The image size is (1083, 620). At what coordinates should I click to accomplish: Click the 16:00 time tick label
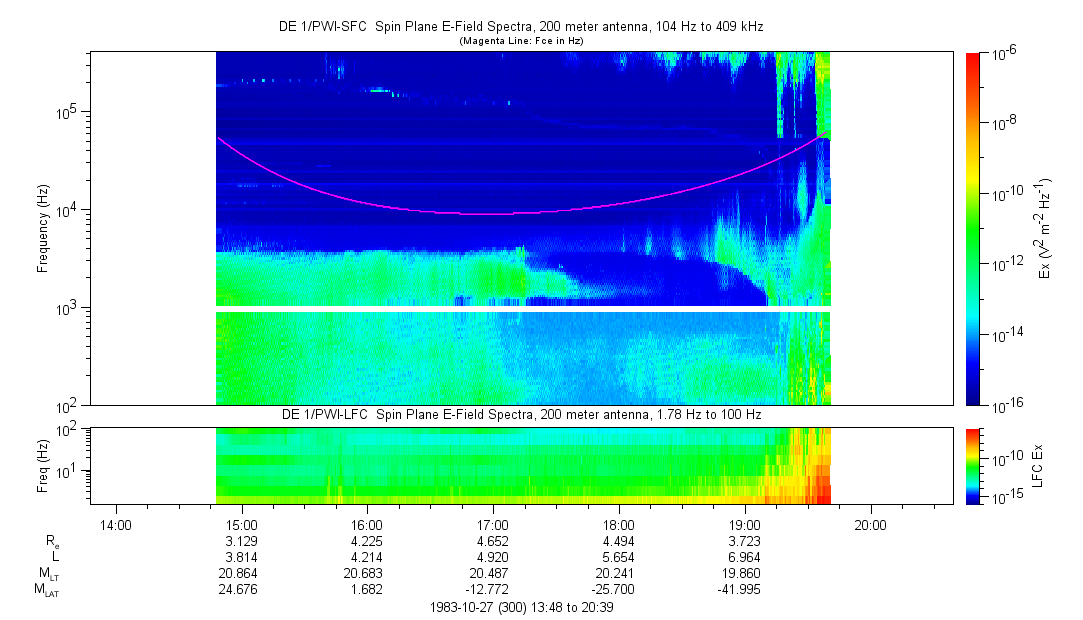click(x=367, y=525)
